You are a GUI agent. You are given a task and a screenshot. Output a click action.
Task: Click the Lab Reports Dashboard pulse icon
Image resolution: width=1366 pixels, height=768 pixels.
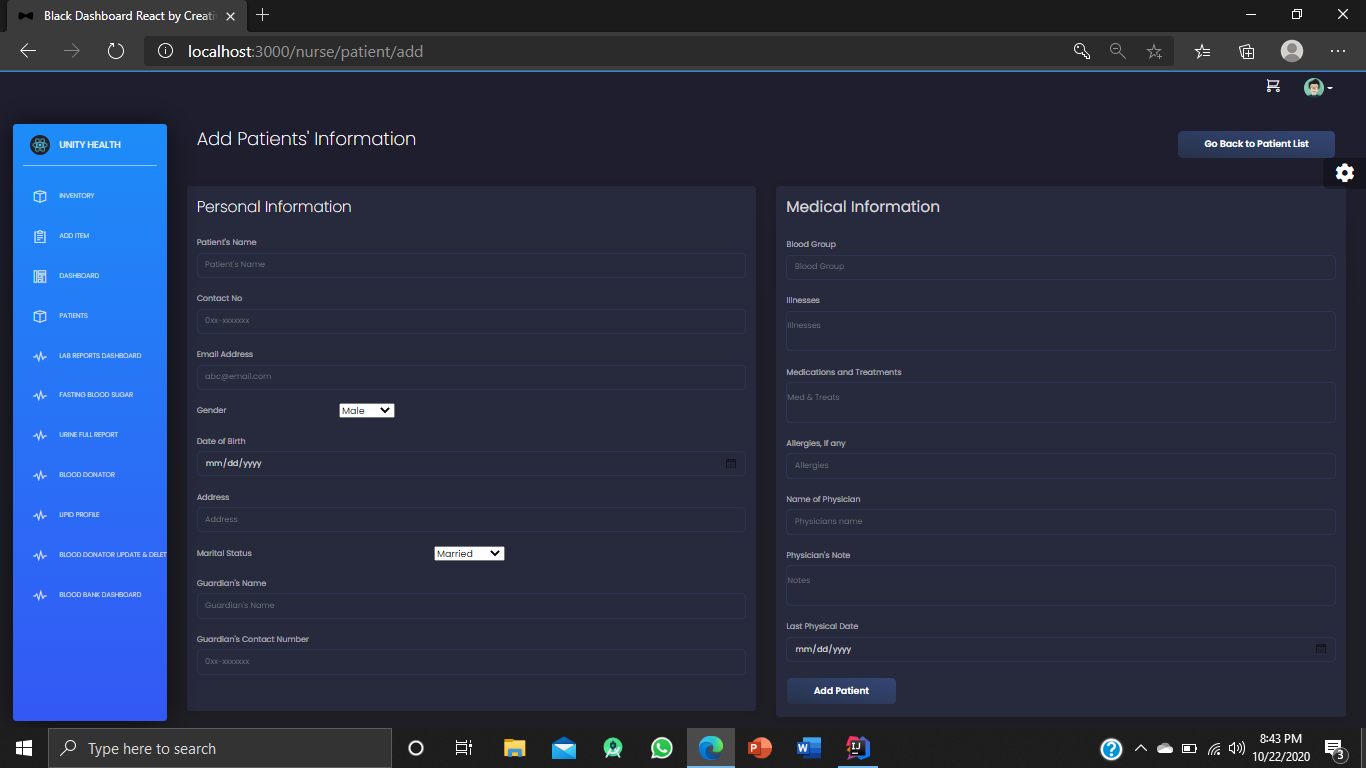(40, 356)
